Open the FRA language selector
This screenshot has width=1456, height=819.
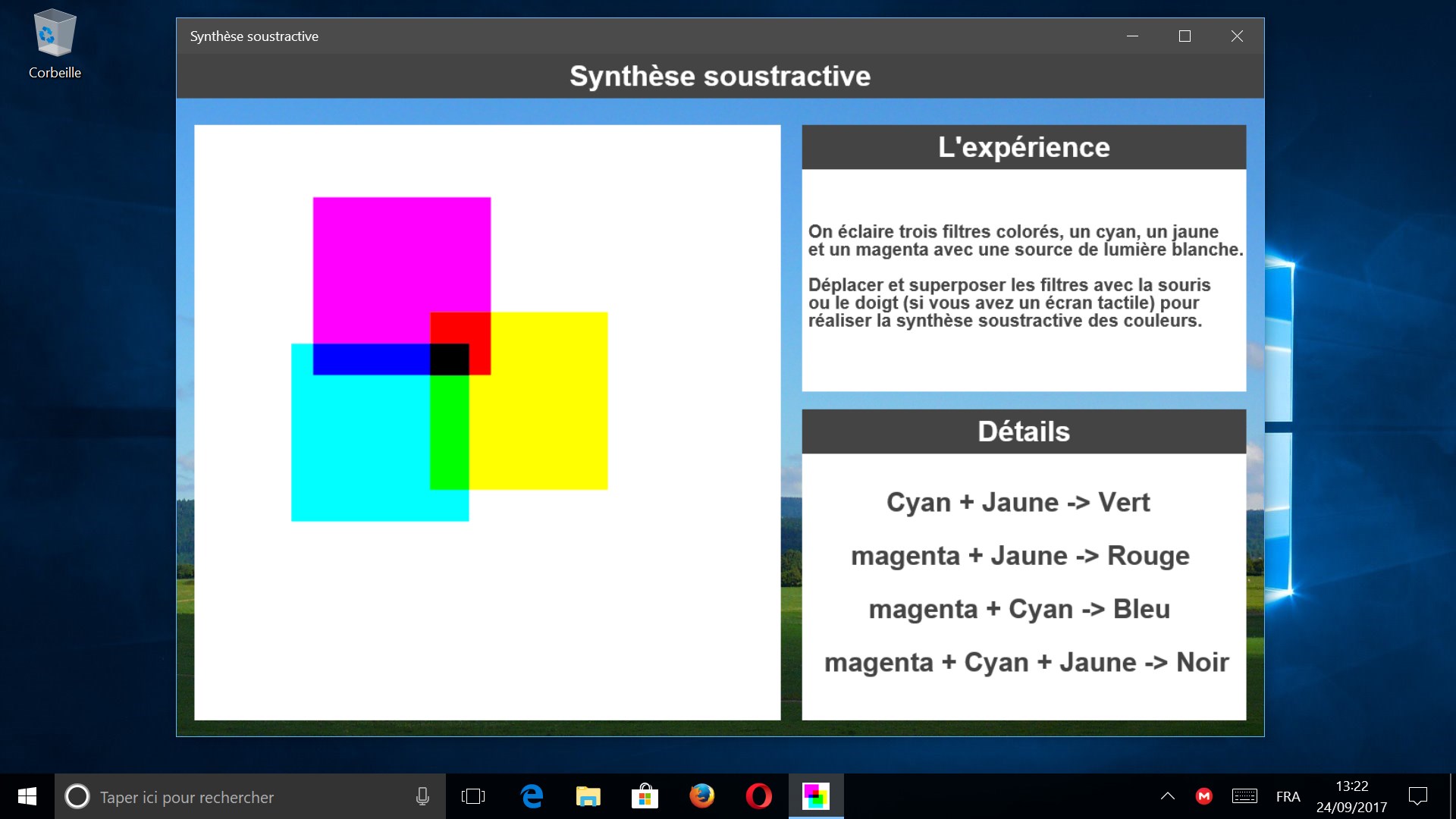[x=1288, y=796]
